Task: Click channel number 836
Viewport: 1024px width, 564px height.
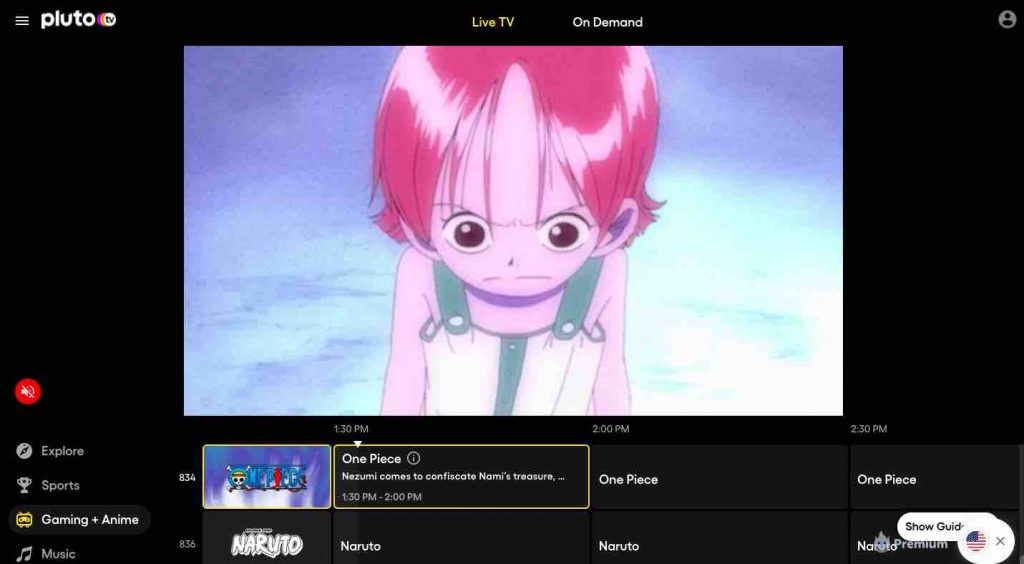Action: pyautogui.click(x=187, y=544)
